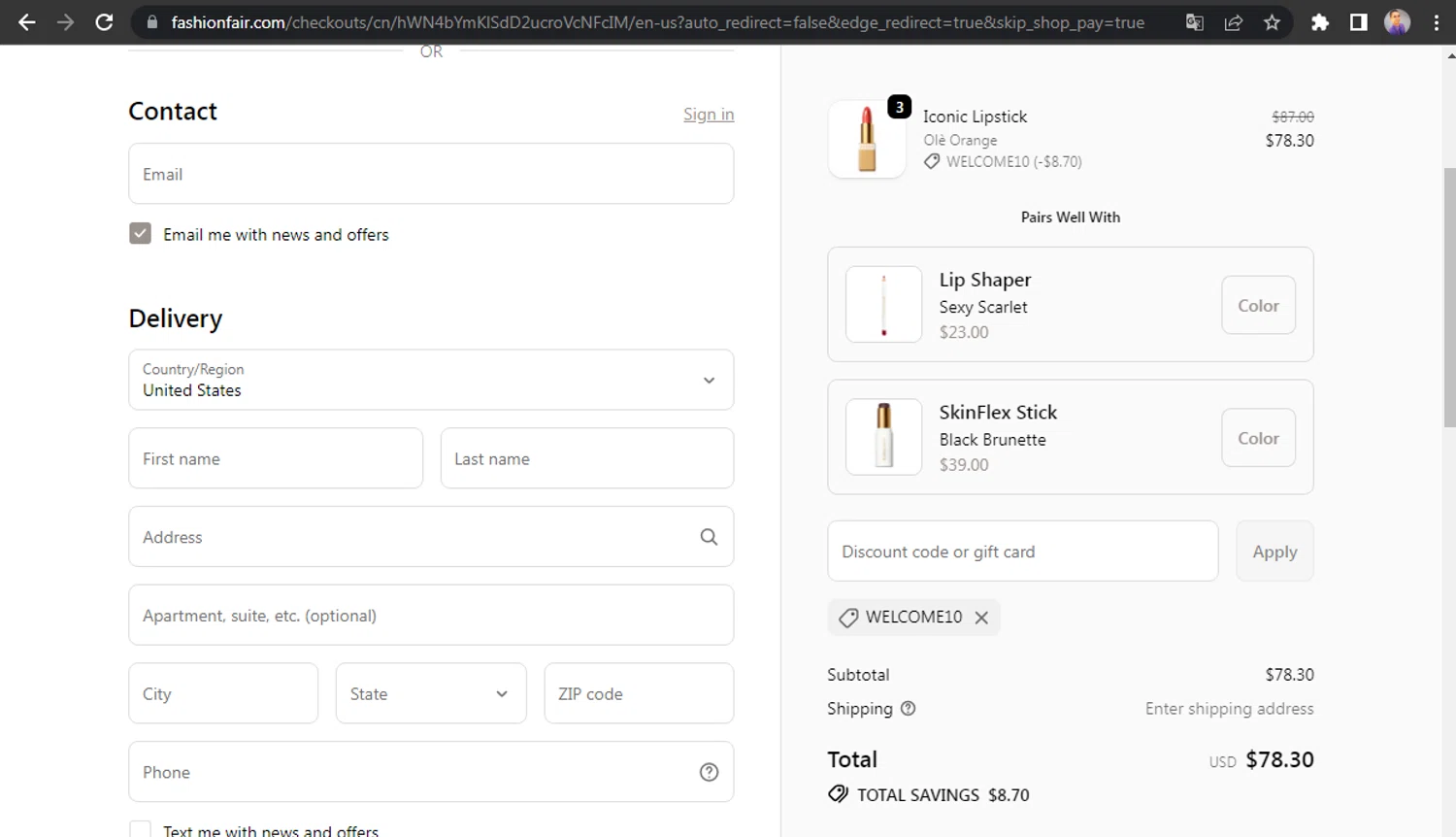Open the Country/Region dropdown

coord(431,380)
